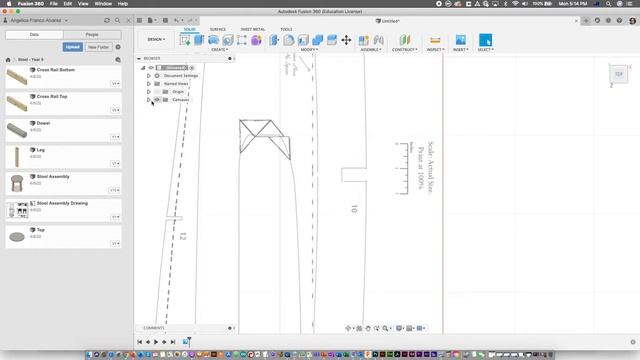The image size is (640, 360).
Task: Select the Fillet tool icon
Action: pos(289,40)
